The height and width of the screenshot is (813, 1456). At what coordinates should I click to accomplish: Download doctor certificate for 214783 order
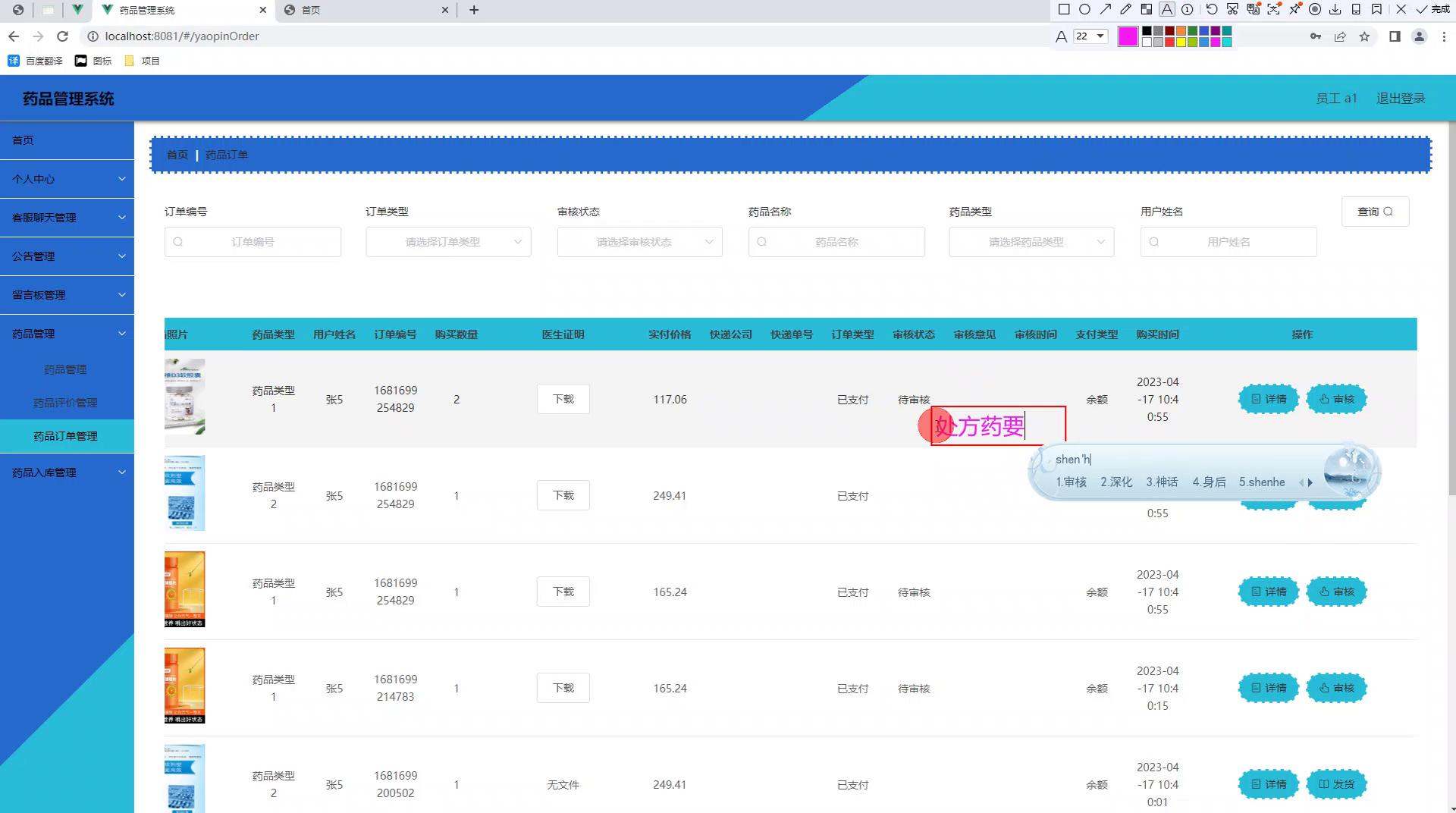click(x=563, y=688)
